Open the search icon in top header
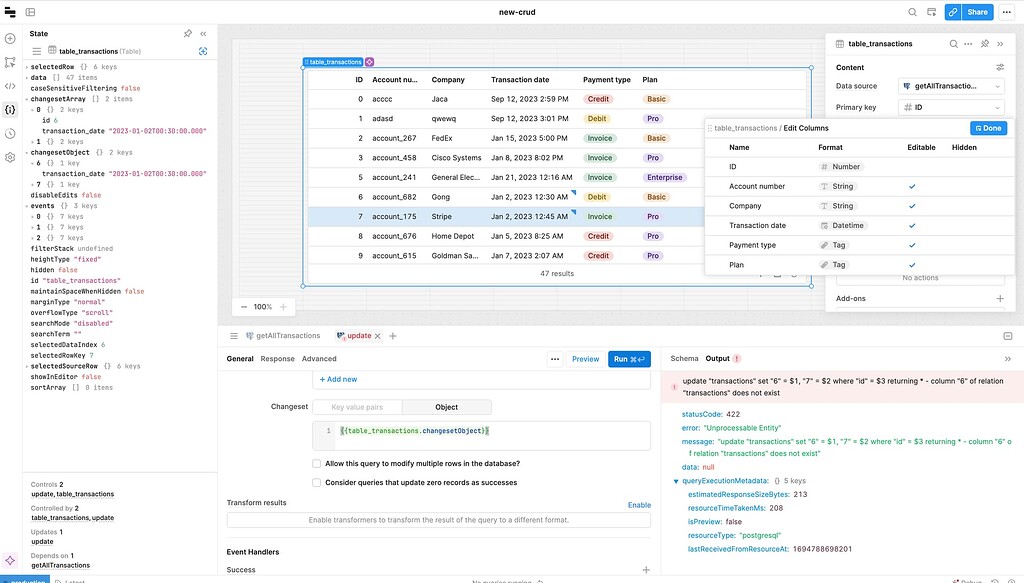Viewport: 1024px width, 583px height. click(x=912, y=12)
